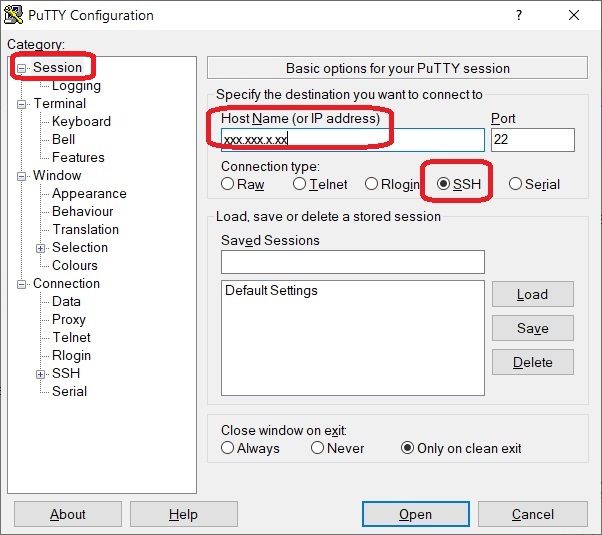Click the Host Name input field
The image size is (602, 535).
(x=352, y=140)
